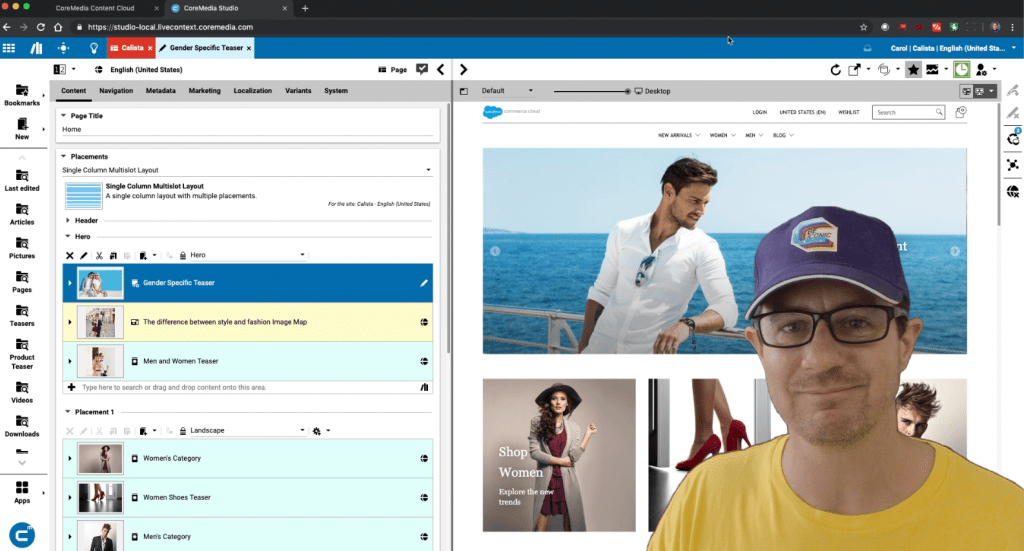Image resolution: width=1024 pixels, height=551 pixels.
Task: Open the Videos saved search
Action: [x=22, y=392]
